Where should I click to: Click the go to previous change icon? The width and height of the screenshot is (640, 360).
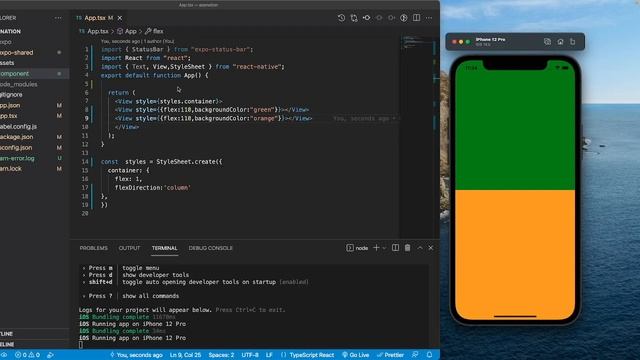367,18
